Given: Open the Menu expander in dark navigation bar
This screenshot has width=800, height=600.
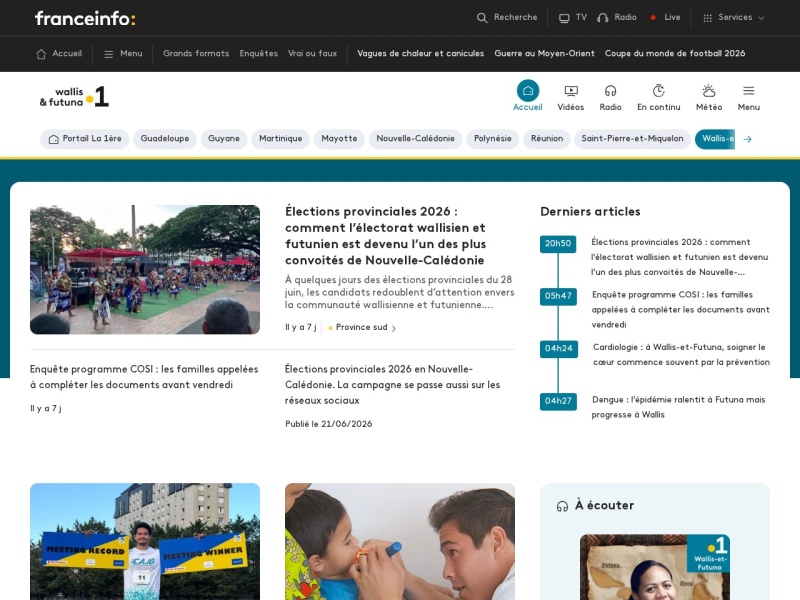Looking at the screenshot, I should click(123, 54).
